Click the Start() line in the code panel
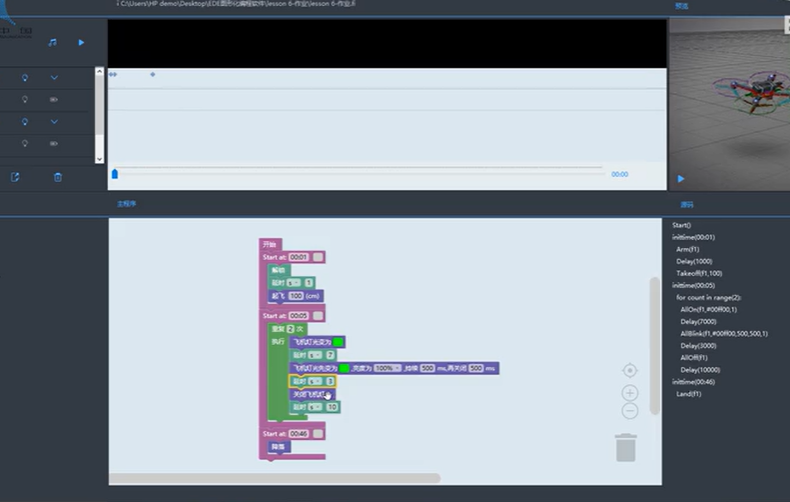 click(682, 225)
